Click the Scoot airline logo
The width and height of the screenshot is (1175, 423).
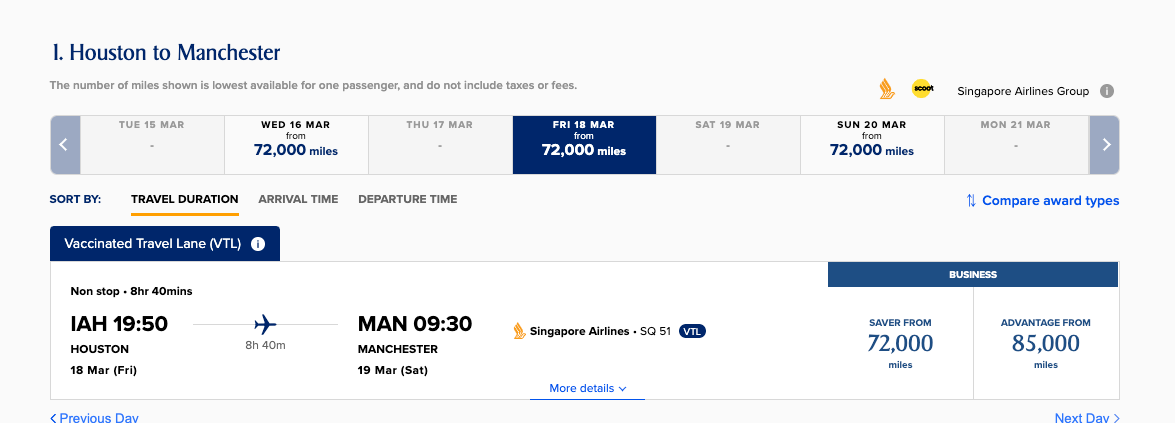pos(922,88)
